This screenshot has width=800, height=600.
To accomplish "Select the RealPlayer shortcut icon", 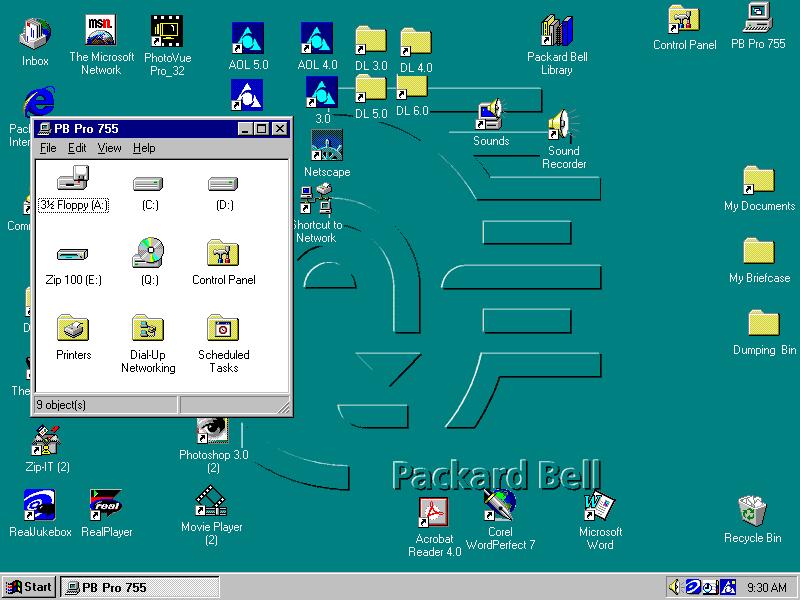I will [106, 505].
